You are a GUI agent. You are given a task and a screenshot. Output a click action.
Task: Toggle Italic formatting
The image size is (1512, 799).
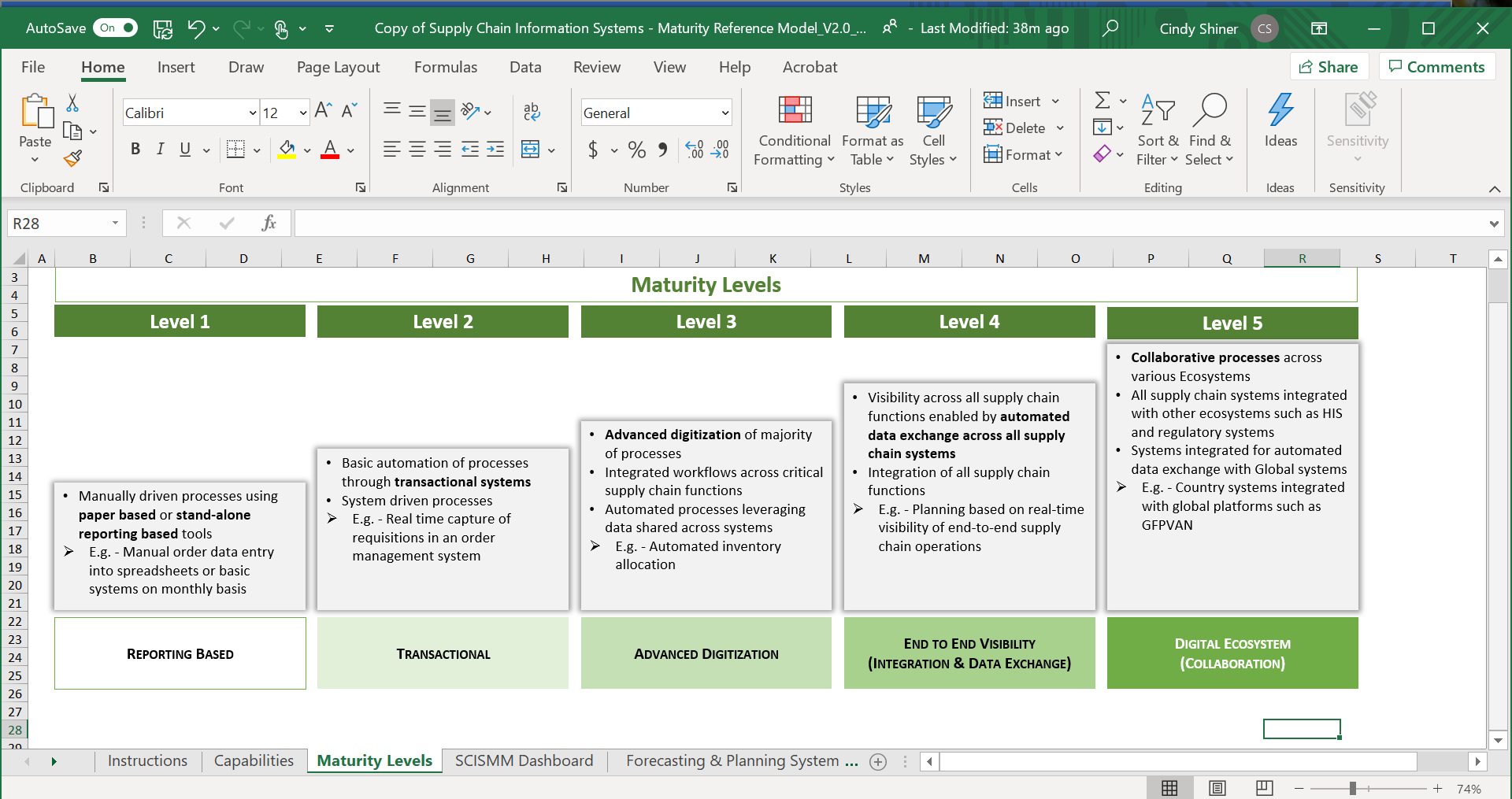[x=161, y=149]
